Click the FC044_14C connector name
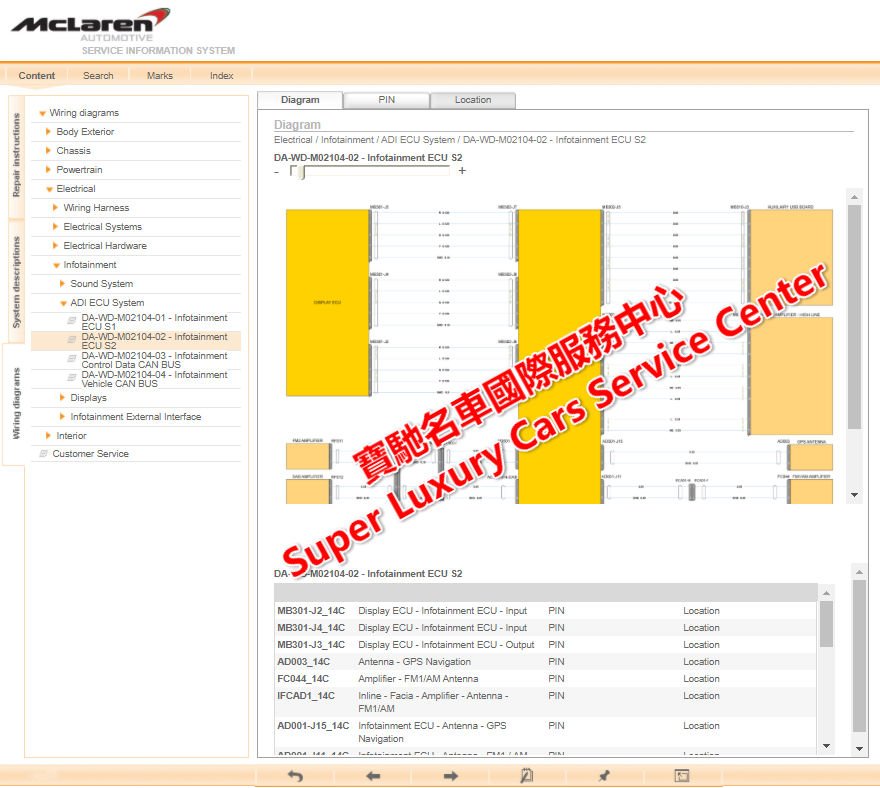 click(303, 679)
